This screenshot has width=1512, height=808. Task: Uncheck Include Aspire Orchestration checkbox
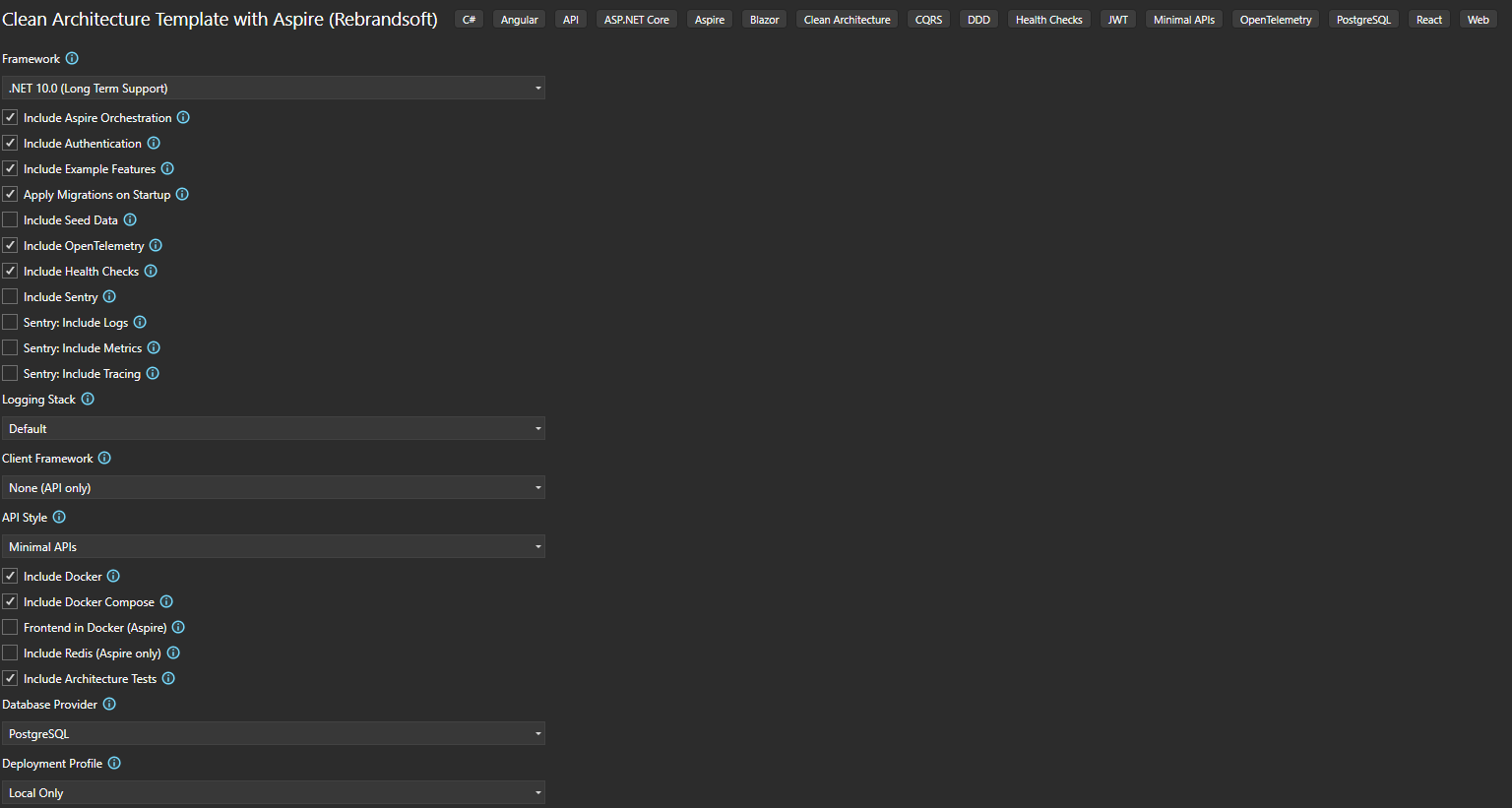(x=10, y=118)
